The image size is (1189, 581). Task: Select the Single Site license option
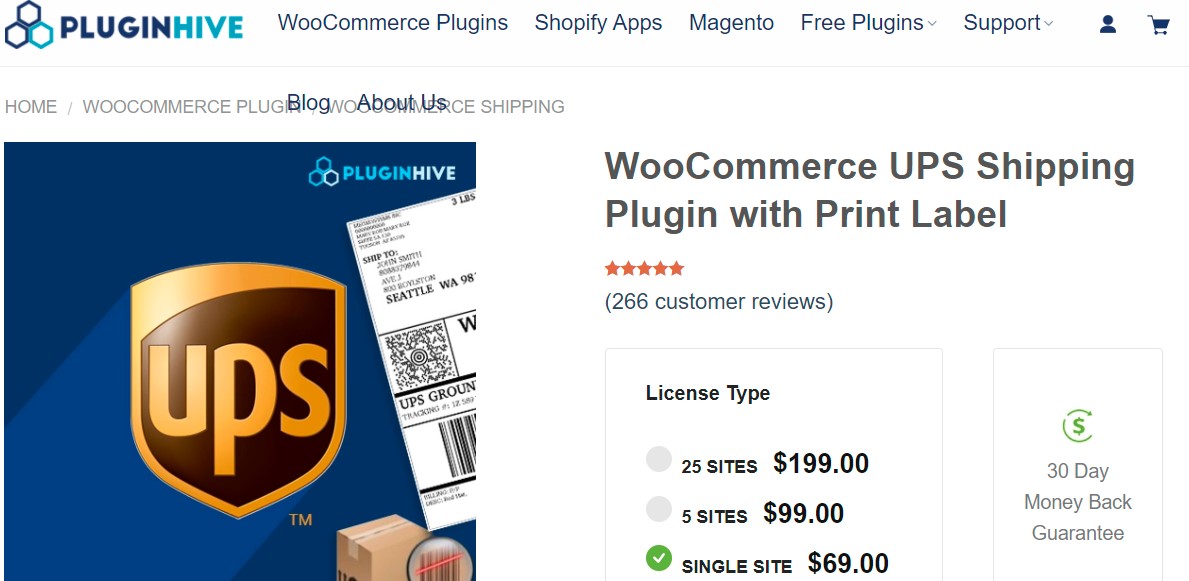click(x=659, y=558)
